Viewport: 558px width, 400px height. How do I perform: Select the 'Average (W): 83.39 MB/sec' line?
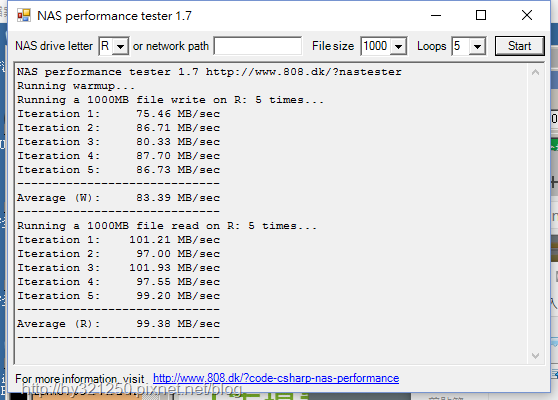point(119,198)
